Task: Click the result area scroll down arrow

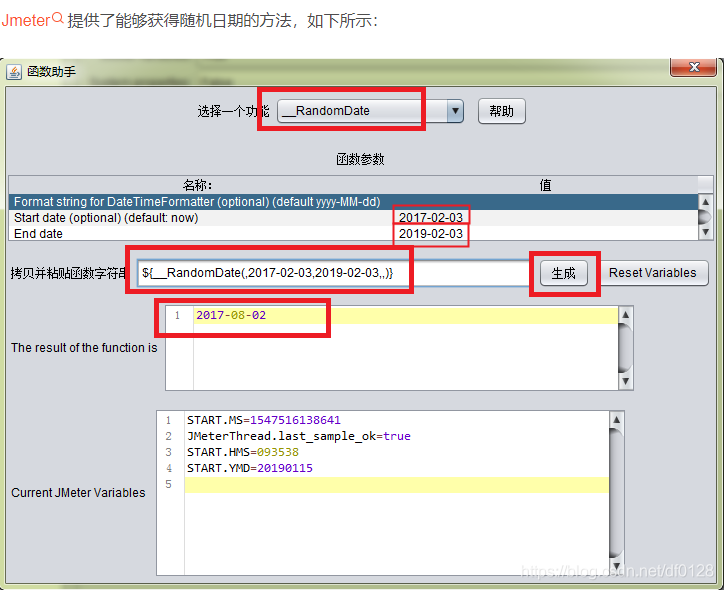Action: click(625, 381)
